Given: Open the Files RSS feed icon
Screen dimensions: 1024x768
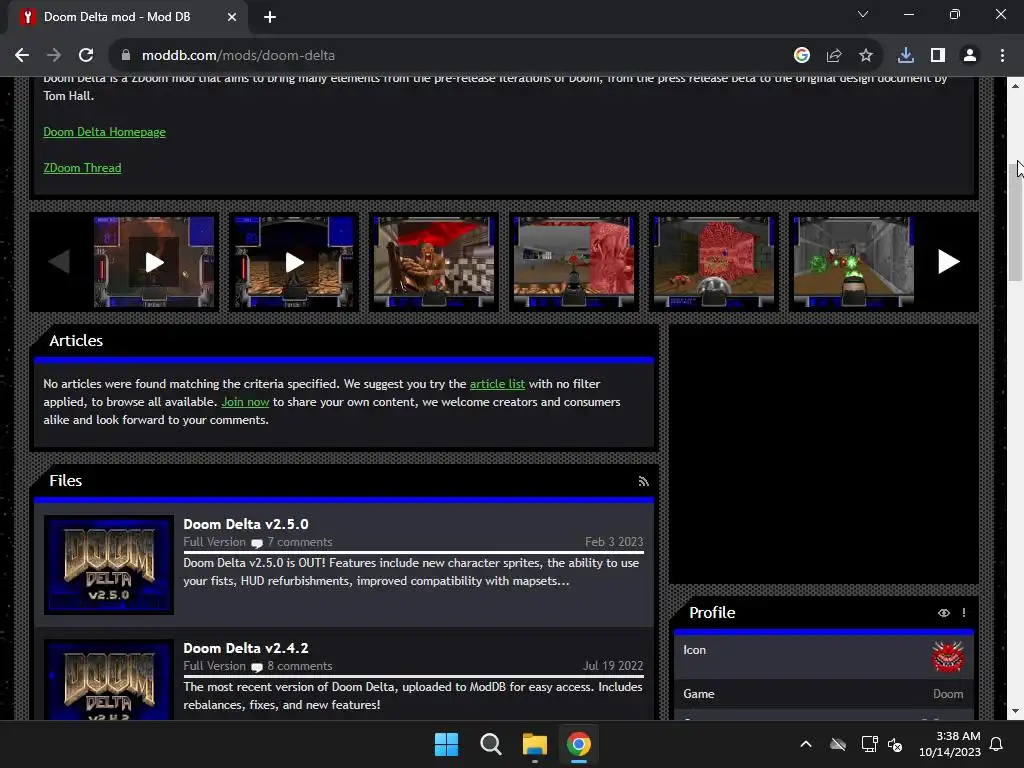Looking at the screenshot, I should tap(643, 481).
